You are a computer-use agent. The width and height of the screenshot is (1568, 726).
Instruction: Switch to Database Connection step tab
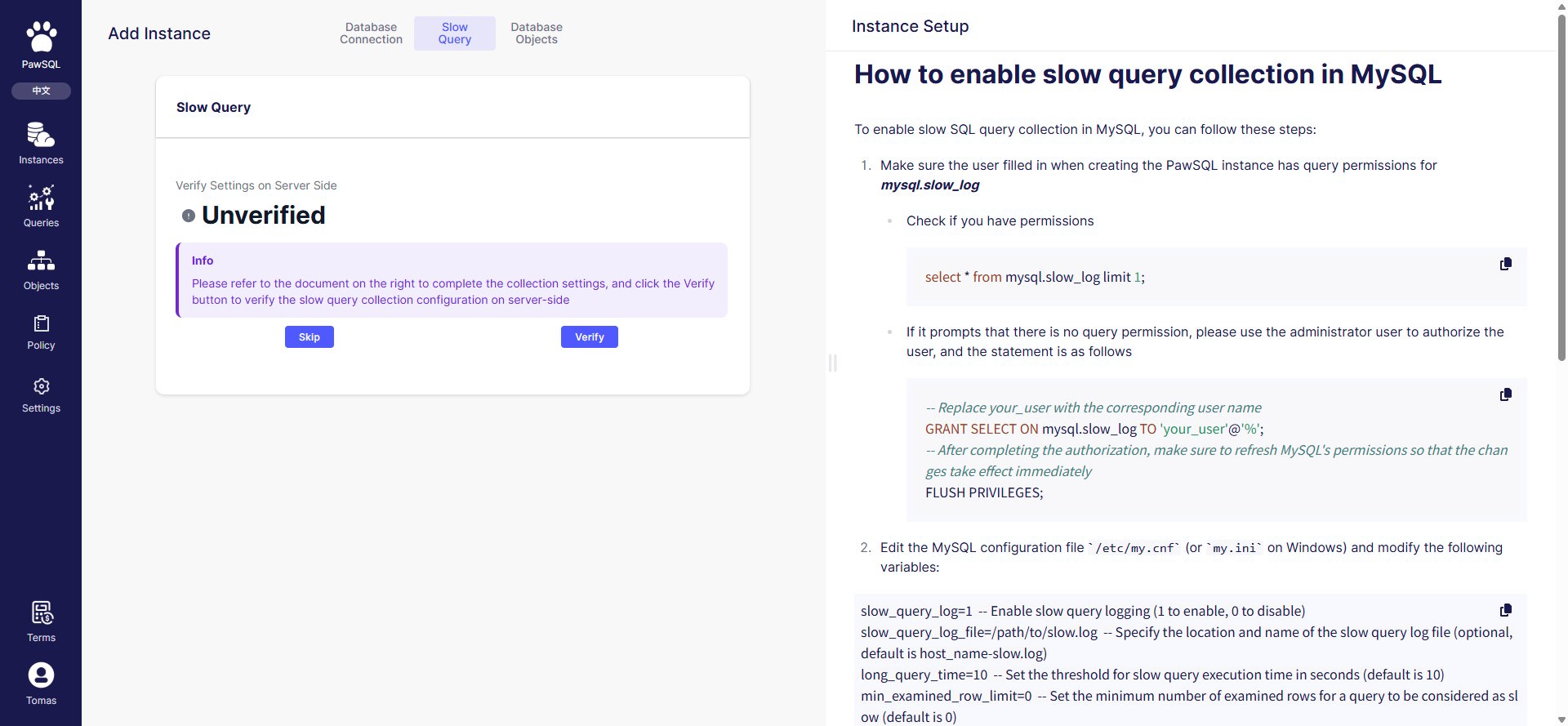(371, 33)
